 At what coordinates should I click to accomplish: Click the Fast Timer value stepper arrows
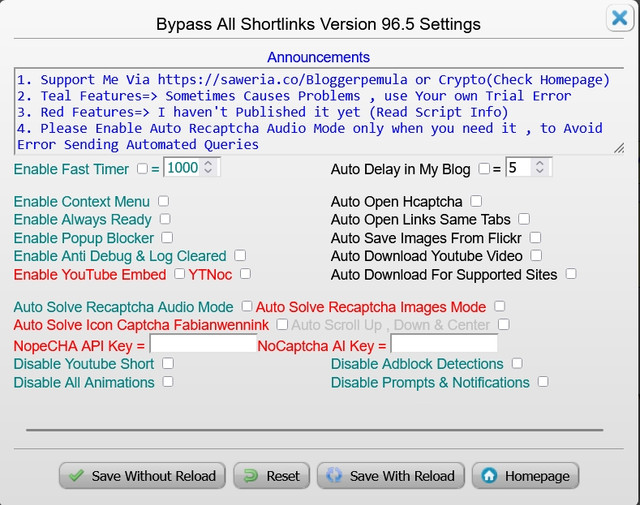(208, 168)
